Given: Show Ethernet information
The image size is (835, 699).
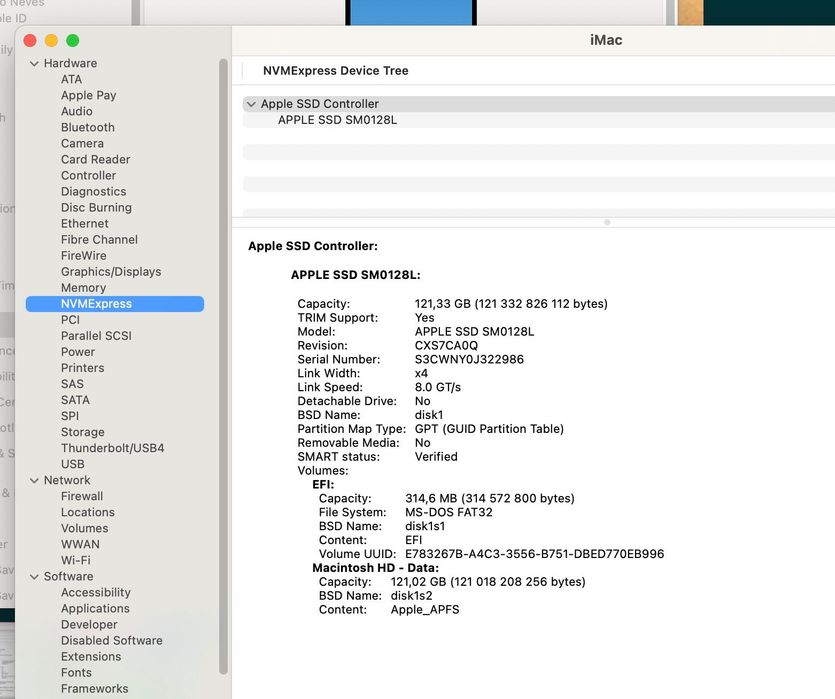Looking at the screenshot, I should (85, 224).
